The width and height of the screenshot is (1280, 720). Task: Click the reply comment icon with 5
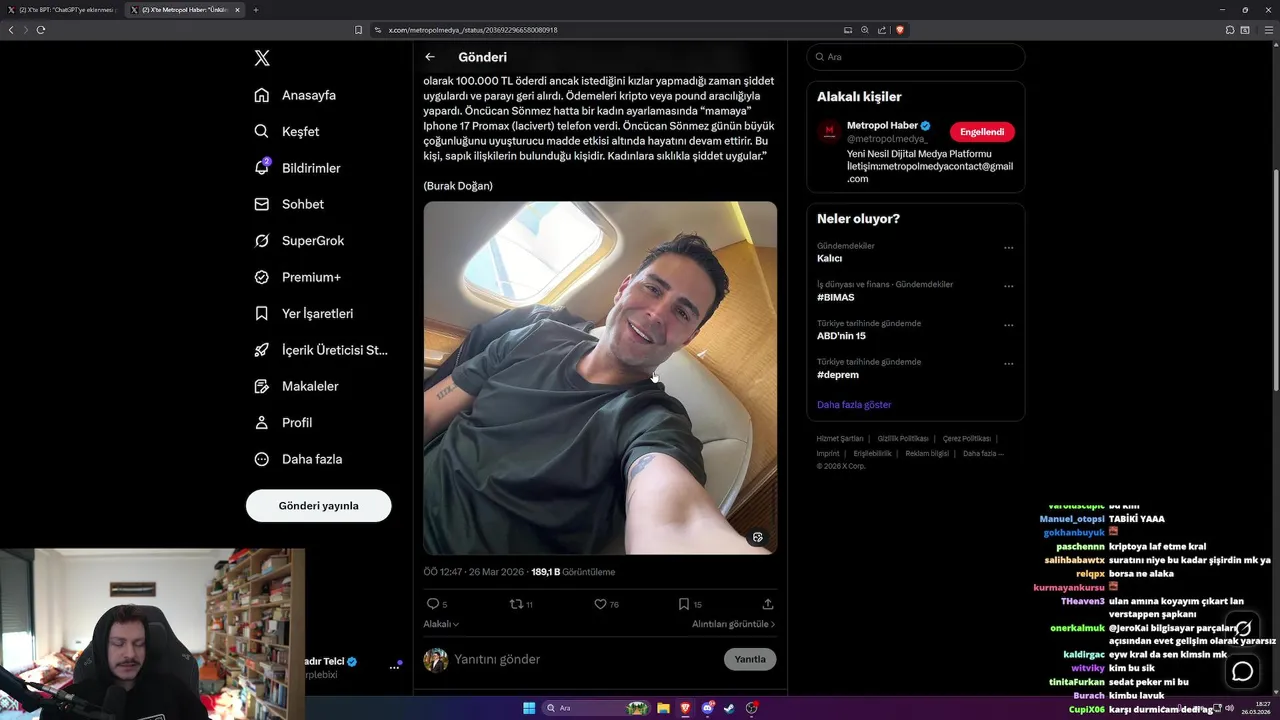coord(433,604)
